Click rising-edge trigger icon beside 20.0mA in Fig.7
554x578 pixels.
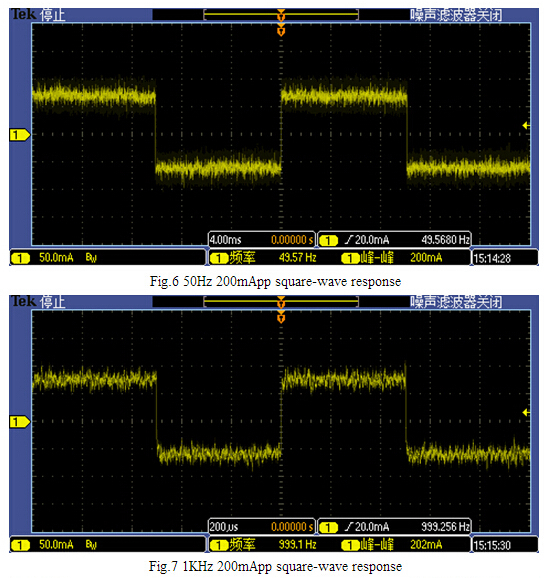pyautogui.click(x=349, y=527)
